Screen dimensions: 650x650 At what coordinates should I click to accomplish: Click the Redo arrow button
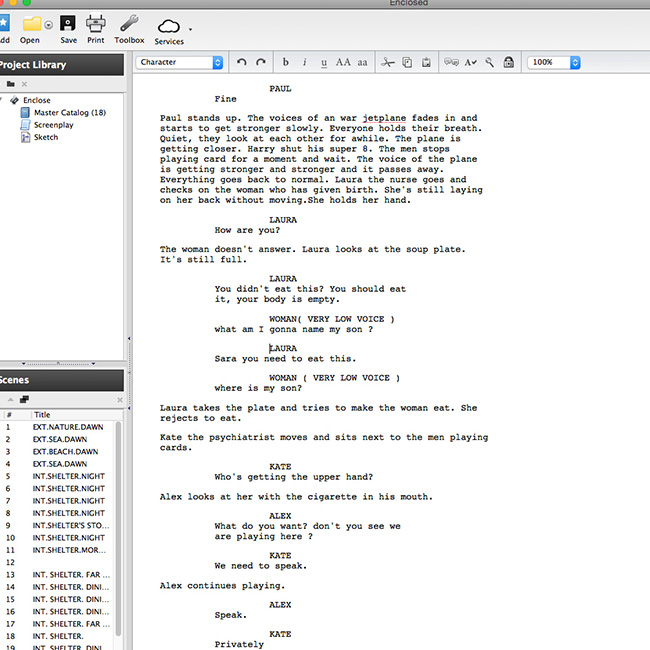pos(261,62)
